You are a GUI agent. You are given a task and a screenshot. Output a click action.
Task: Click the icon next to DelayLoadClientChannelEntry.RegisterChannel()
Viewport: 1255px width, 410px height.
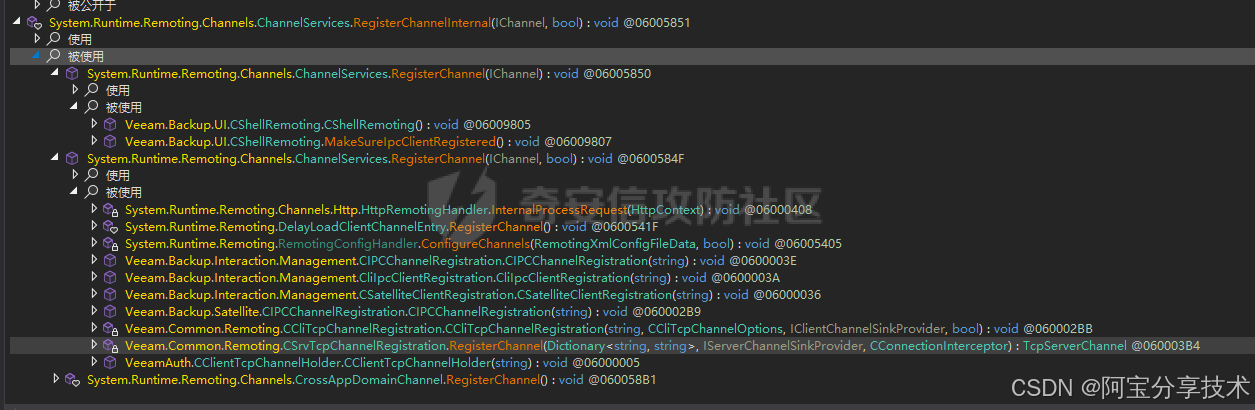pos(110,226)
